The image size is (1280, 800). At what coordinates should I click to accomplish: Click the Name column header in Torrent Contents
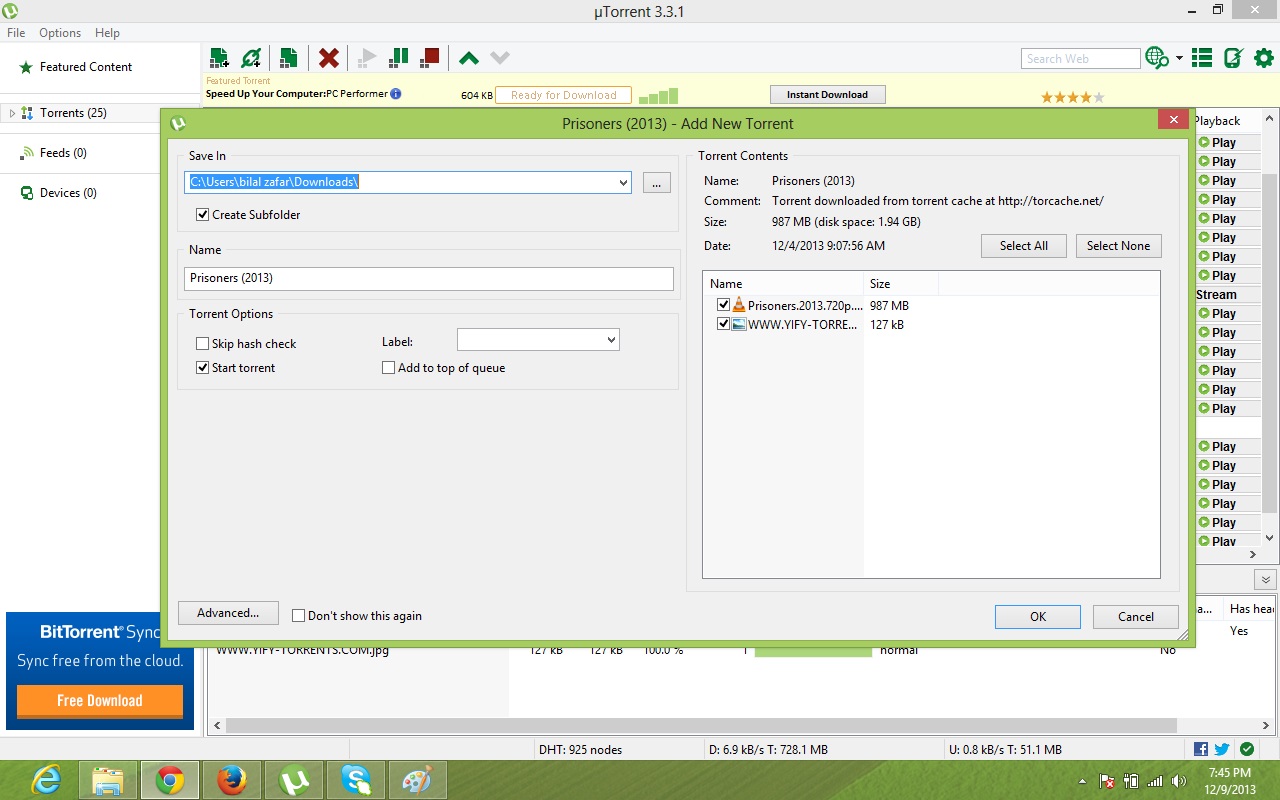tap(783, 284)
